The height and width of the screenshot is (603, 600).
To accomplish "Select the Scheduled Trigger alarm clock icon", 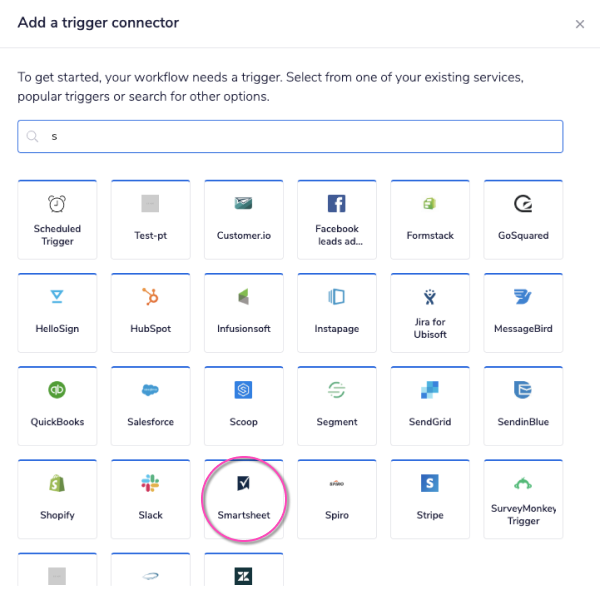I will pyautogui.click(x=57, y=204).
